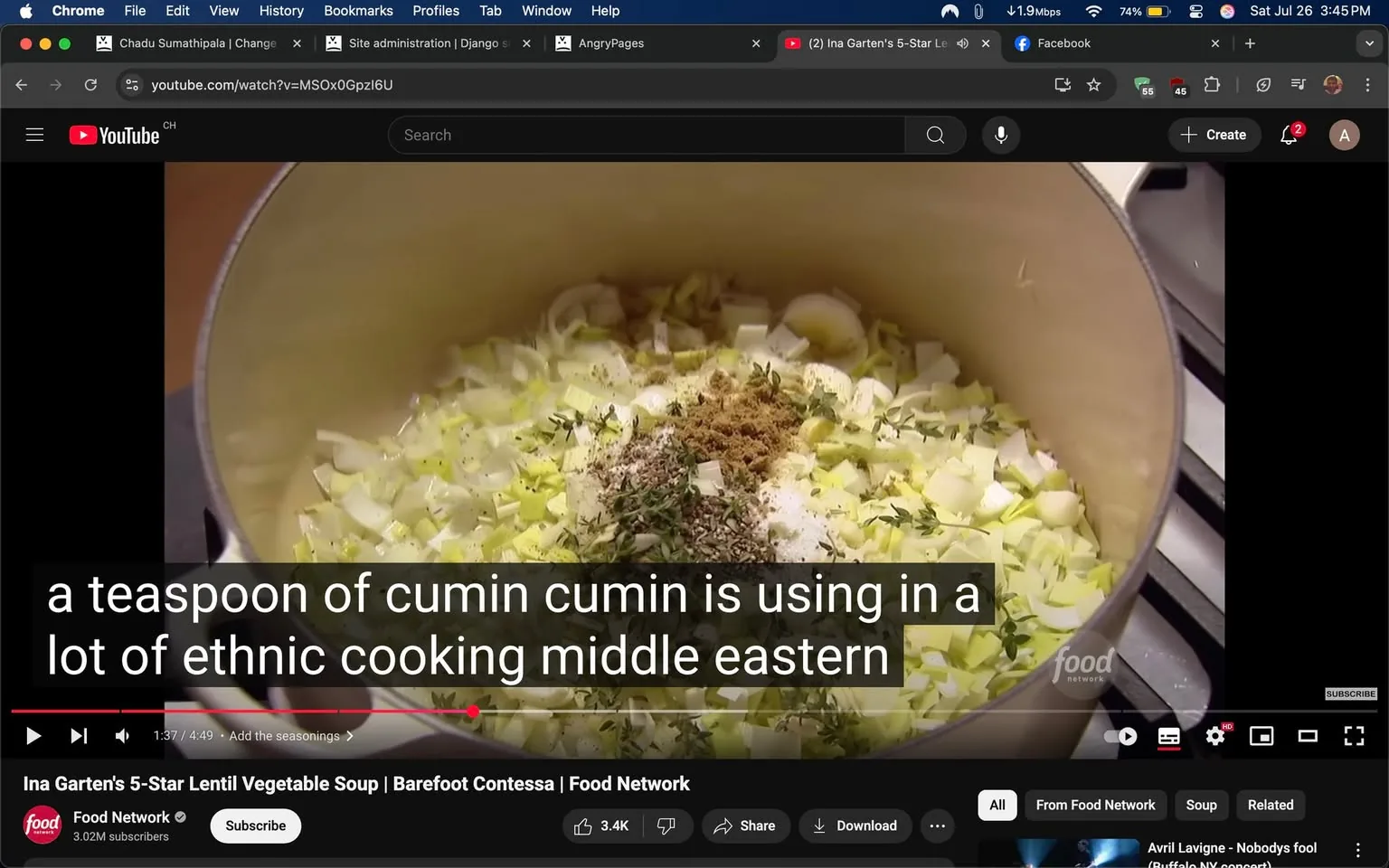Viewport: 1389px width, 868px height.
Task: Click the Chrome extensions puzzle icon
Action: [x=1212, y=84]
